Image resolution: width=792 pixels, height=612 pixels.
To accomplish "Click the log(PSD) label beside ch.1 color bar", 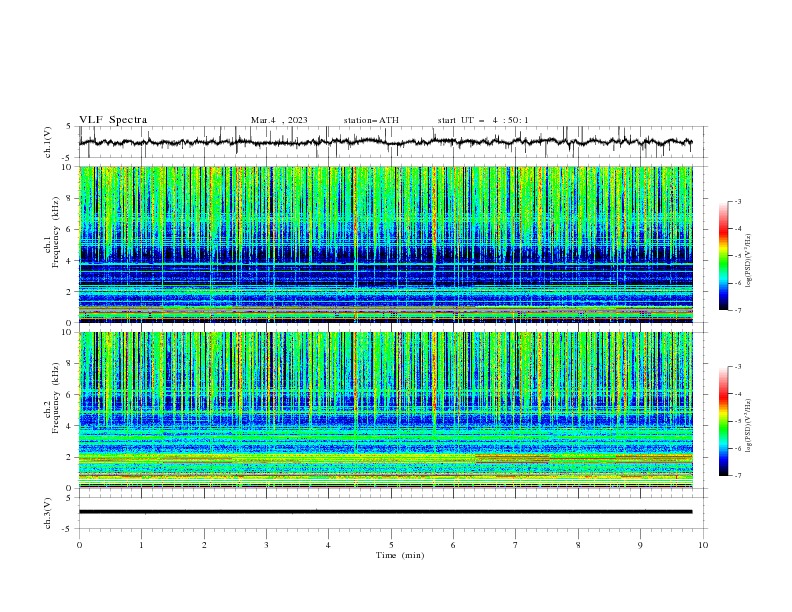I will tap(749, 261).
